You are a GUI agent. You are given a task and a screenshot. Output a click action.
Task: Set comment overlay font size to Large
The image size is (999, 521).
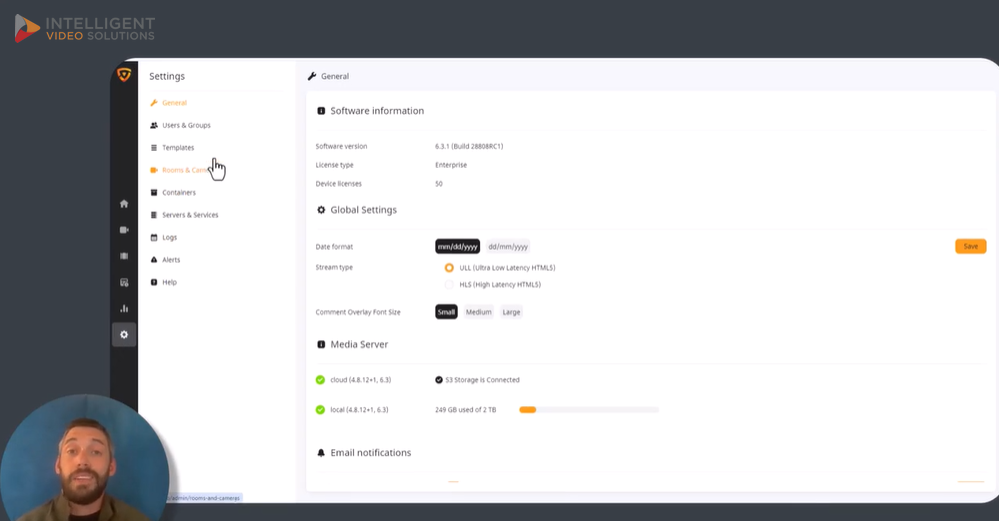512,312
